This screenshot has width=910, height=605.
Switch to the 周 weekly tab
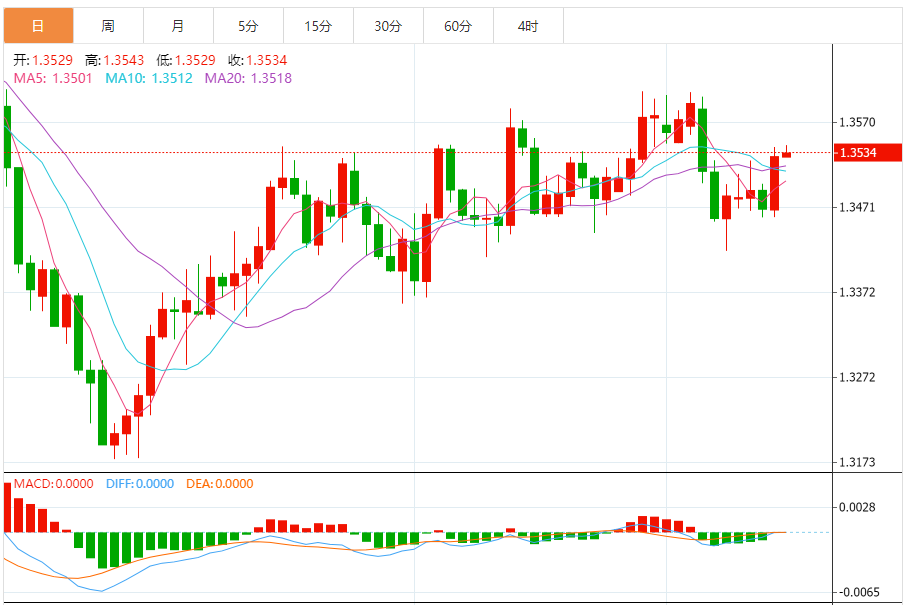pyautogui.click(x=109, y=26)
